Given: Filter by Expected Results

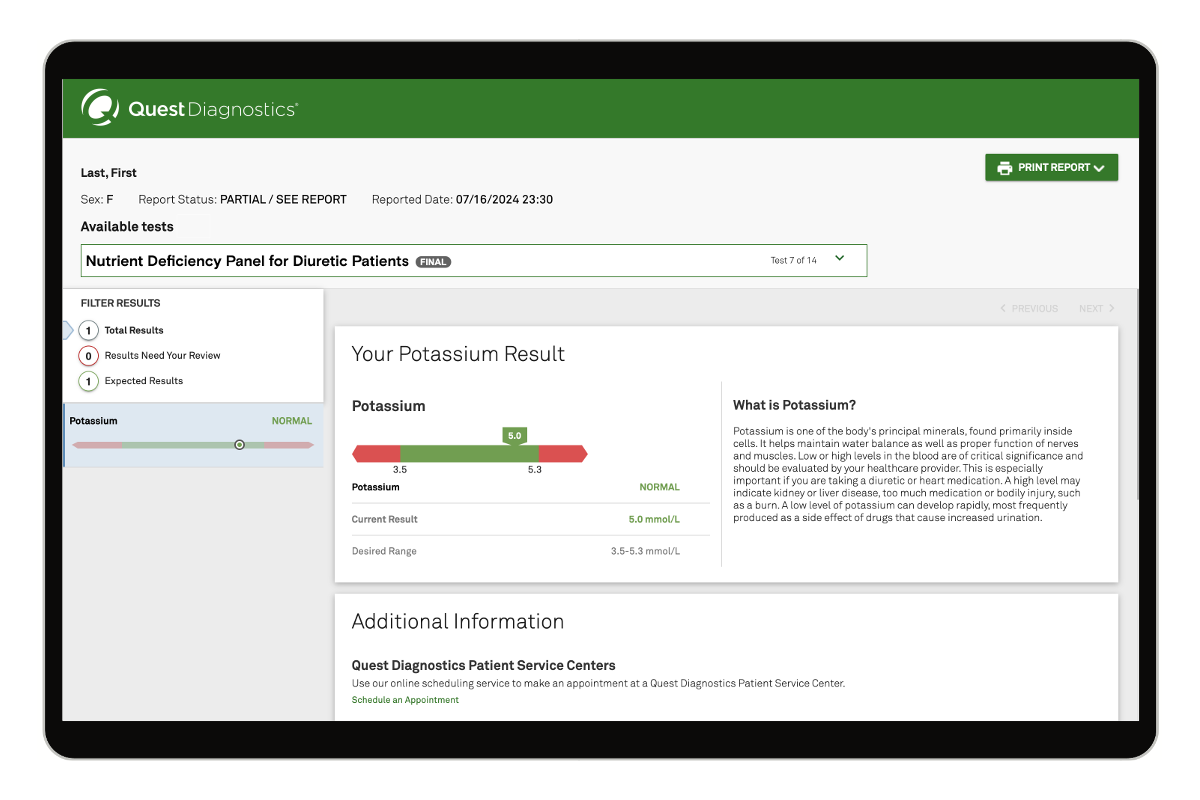Looking at the screenshot, I should [x=131, y=381].
